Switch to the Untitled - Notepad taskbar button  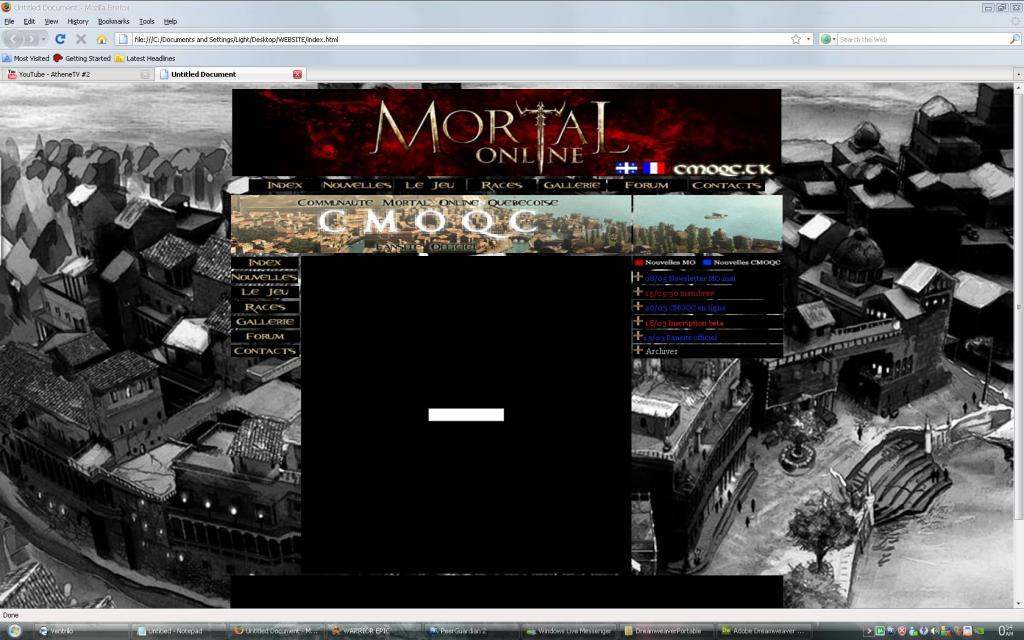pos(180,631)
